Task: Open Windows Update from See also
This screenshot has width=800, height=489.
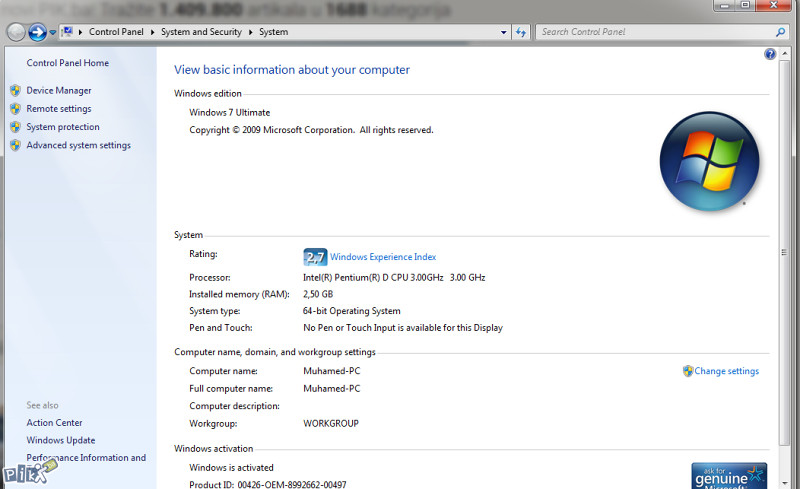Action: pos(61,440)
